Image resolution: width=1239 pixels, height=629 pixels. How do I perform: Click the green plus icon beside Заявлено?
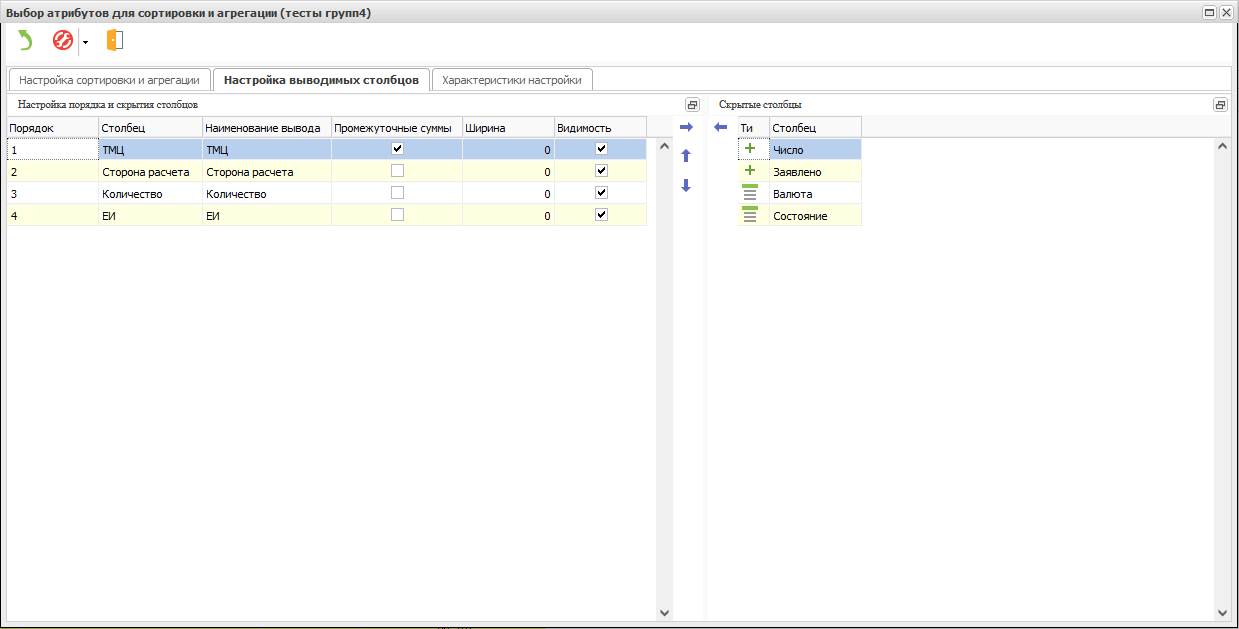tap(750, 171)
